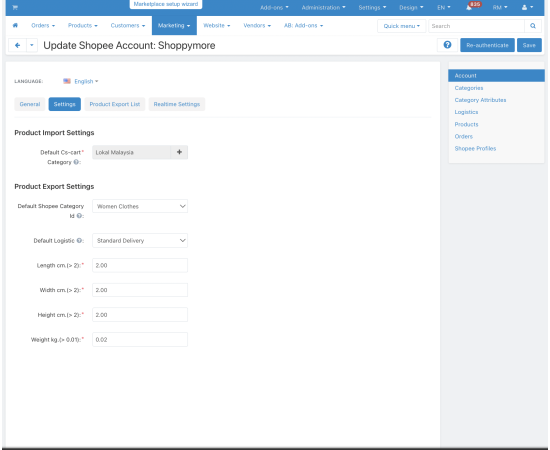Switch to the Realtime Settings tab

click(x=177, y=104)
